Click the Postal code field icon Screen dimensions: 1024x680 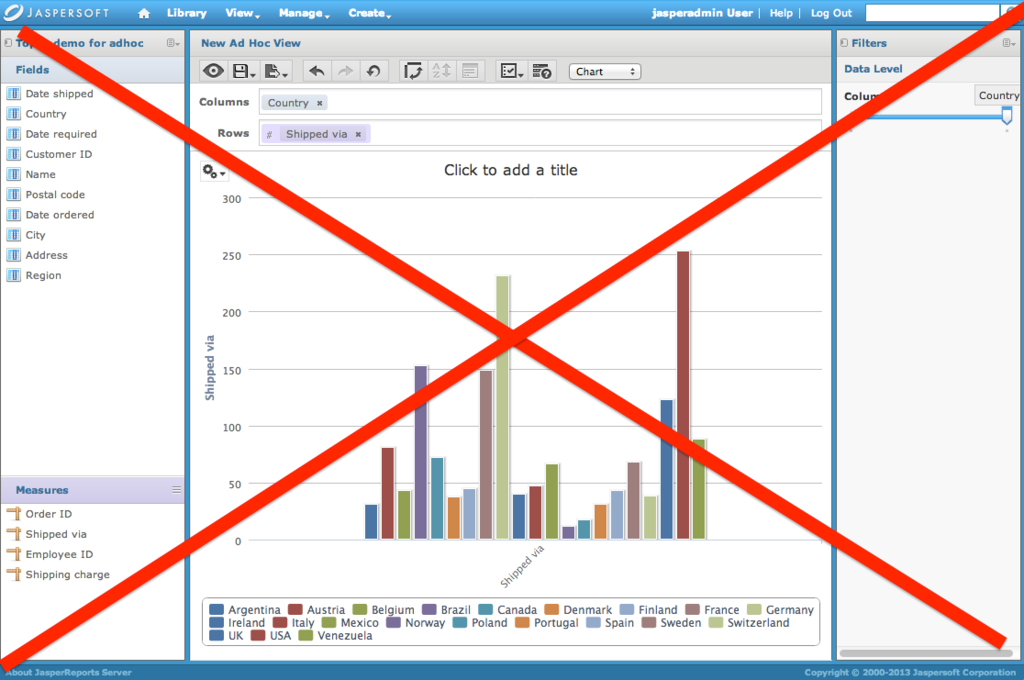(x=14, y=195)
